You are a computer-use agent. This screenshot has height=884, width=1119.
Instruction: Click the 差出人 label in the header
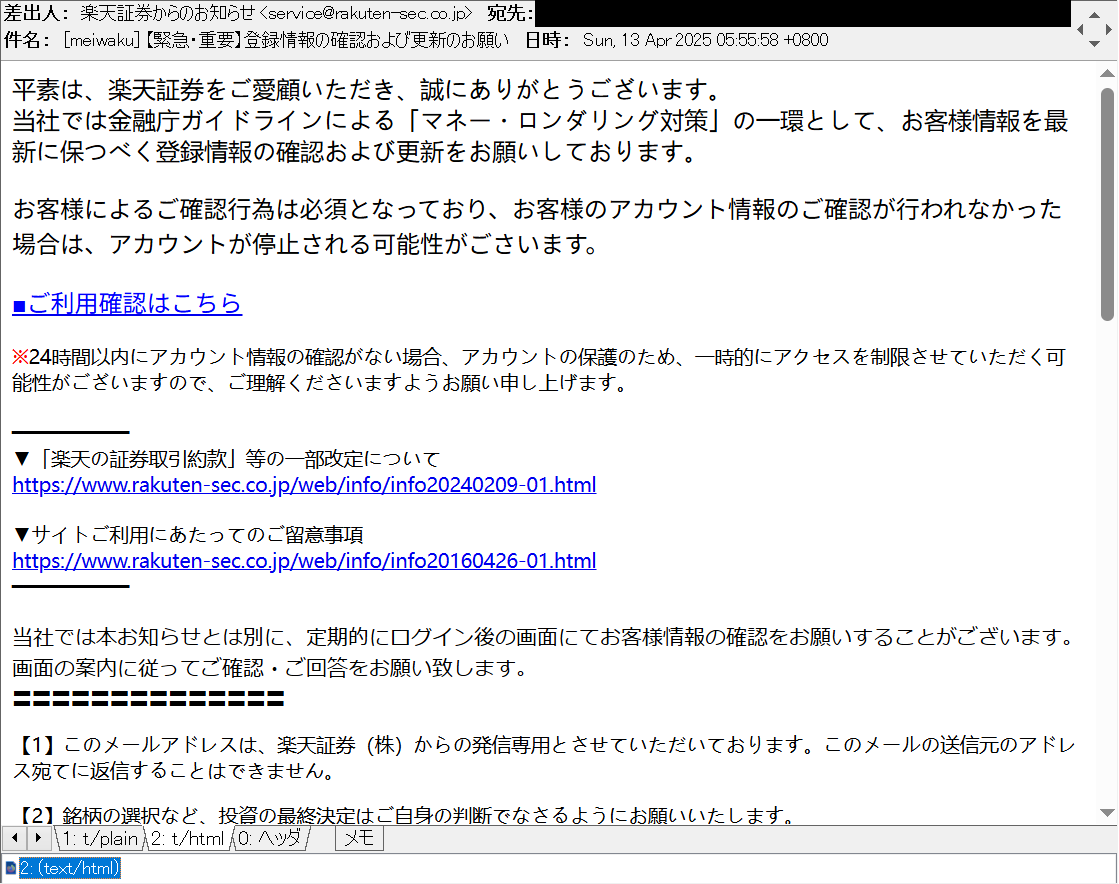click(37, 14)
